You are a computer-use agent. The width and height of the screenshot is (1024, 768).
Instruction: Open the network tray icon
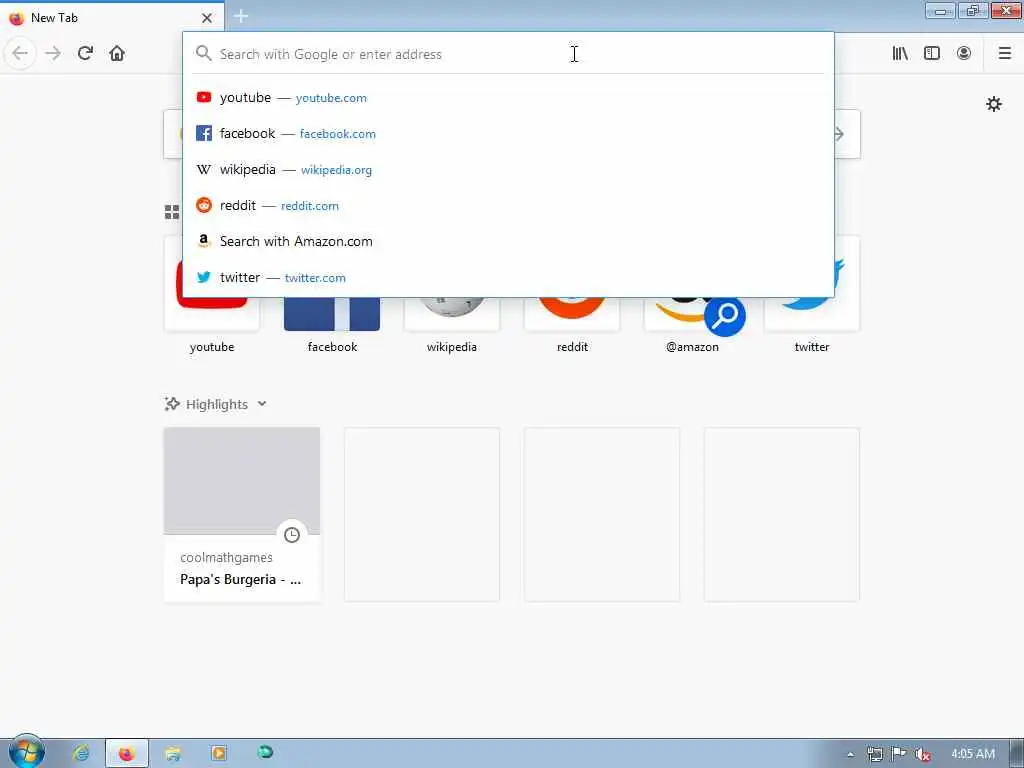(875, 754)
